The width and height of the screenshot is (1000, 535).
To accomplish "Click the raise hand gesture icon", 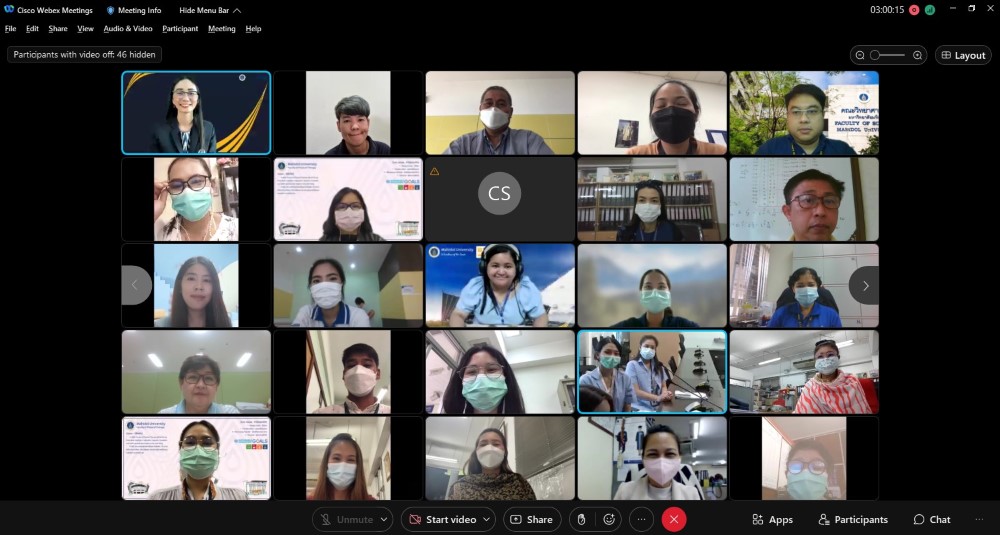I will 581,519.
